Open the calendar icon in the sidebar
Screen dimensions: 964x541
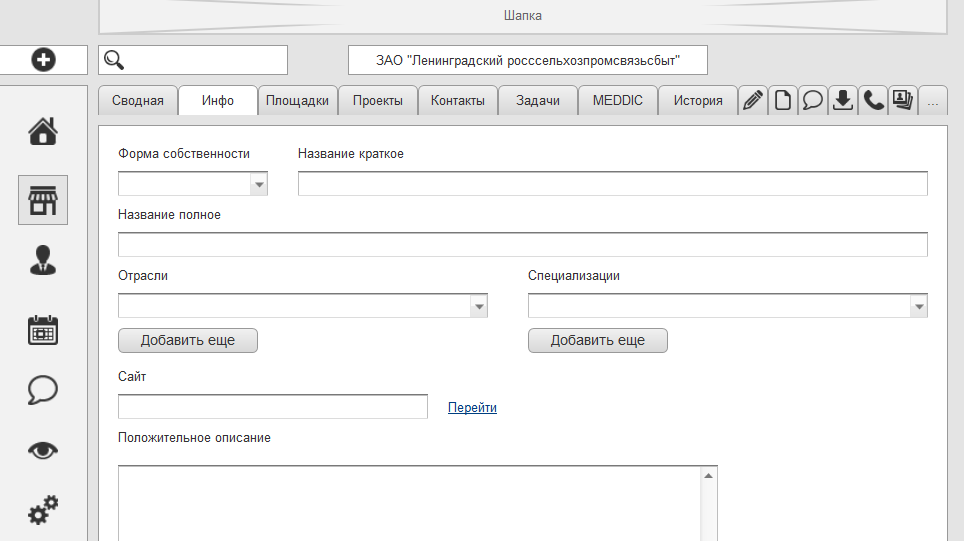click(x=43, y=330)
